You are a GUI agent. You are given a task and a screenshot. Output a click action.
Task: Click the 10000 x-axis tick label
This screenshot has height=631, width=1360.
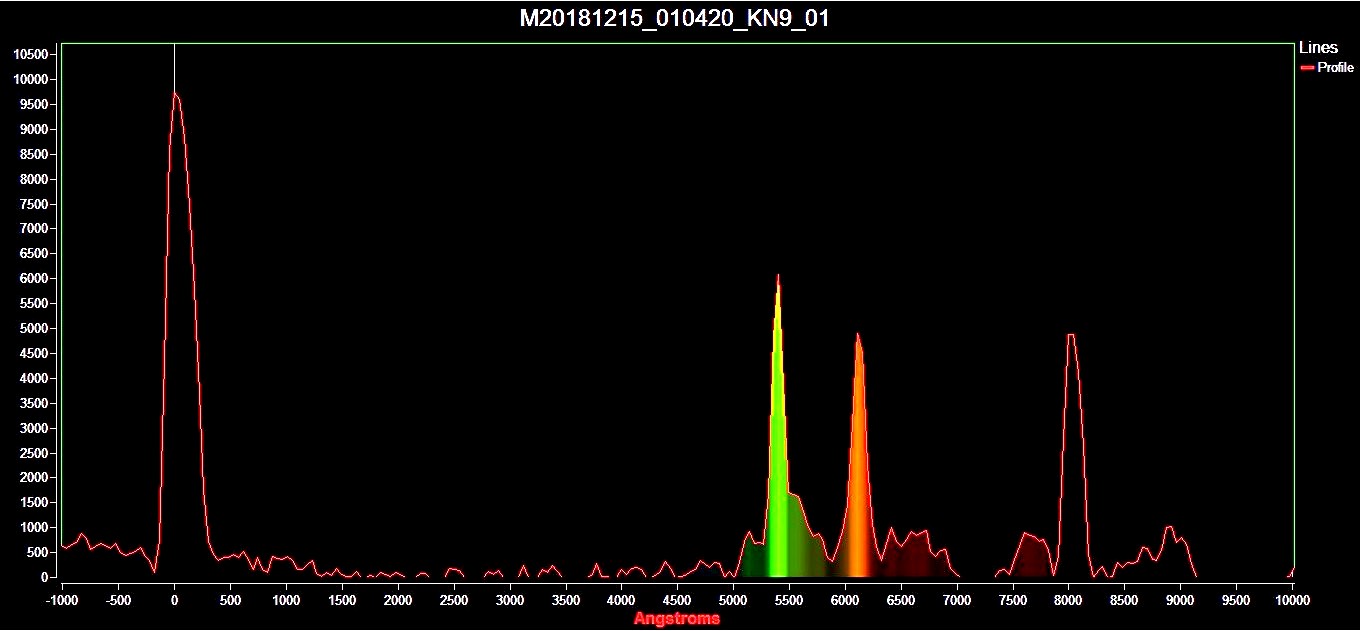(1292, 600)
